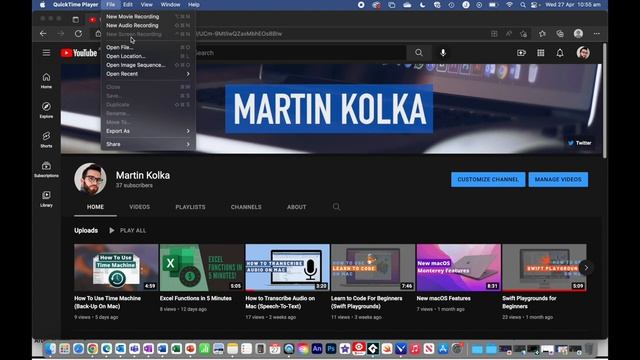Screen dimensions: 640x360
Task: Open Learn to Code For Beginners title
Action: point(367,302)
